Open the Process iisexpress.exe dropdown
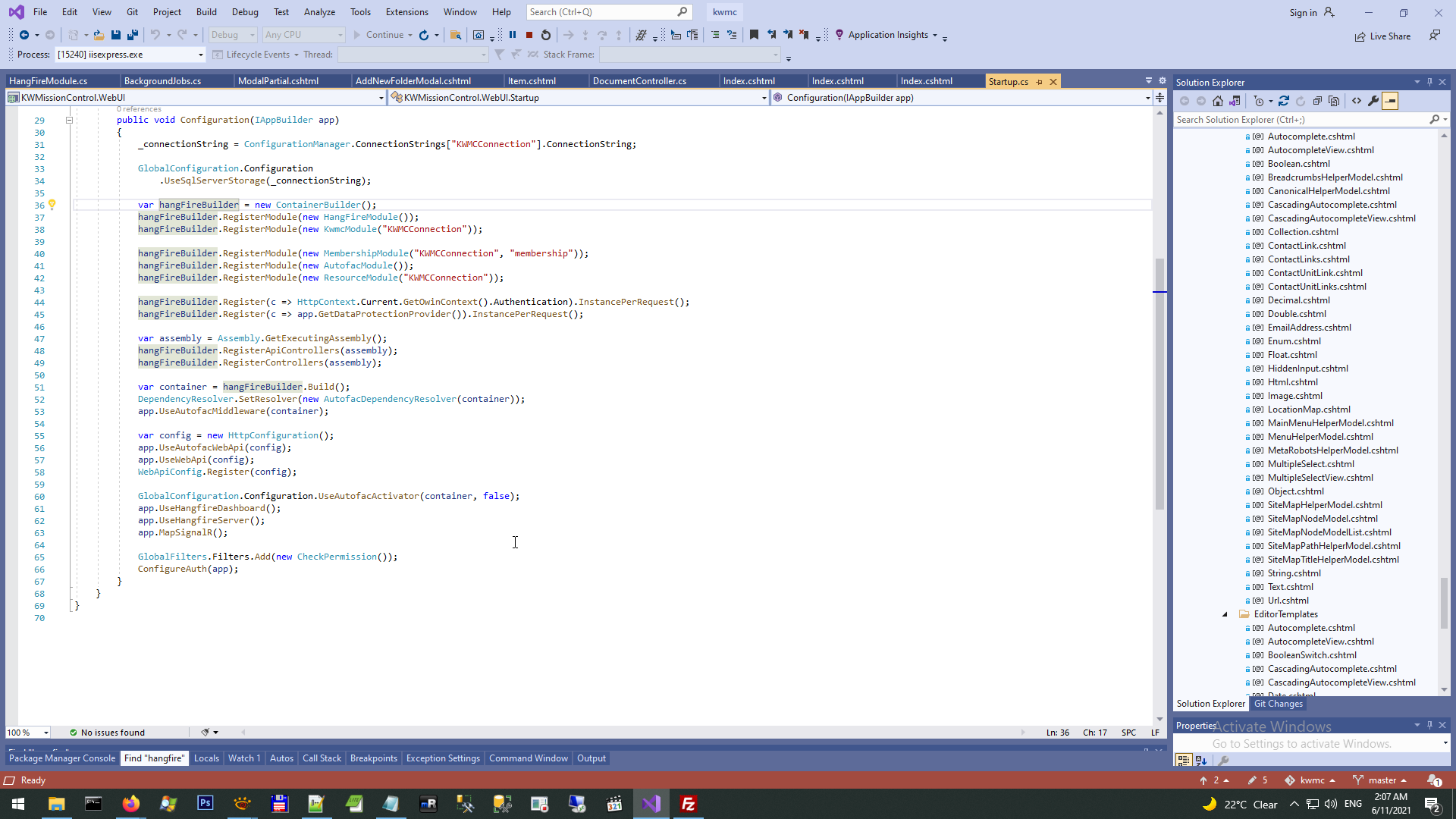This screenshot has height=819, width=1456. 201,55
